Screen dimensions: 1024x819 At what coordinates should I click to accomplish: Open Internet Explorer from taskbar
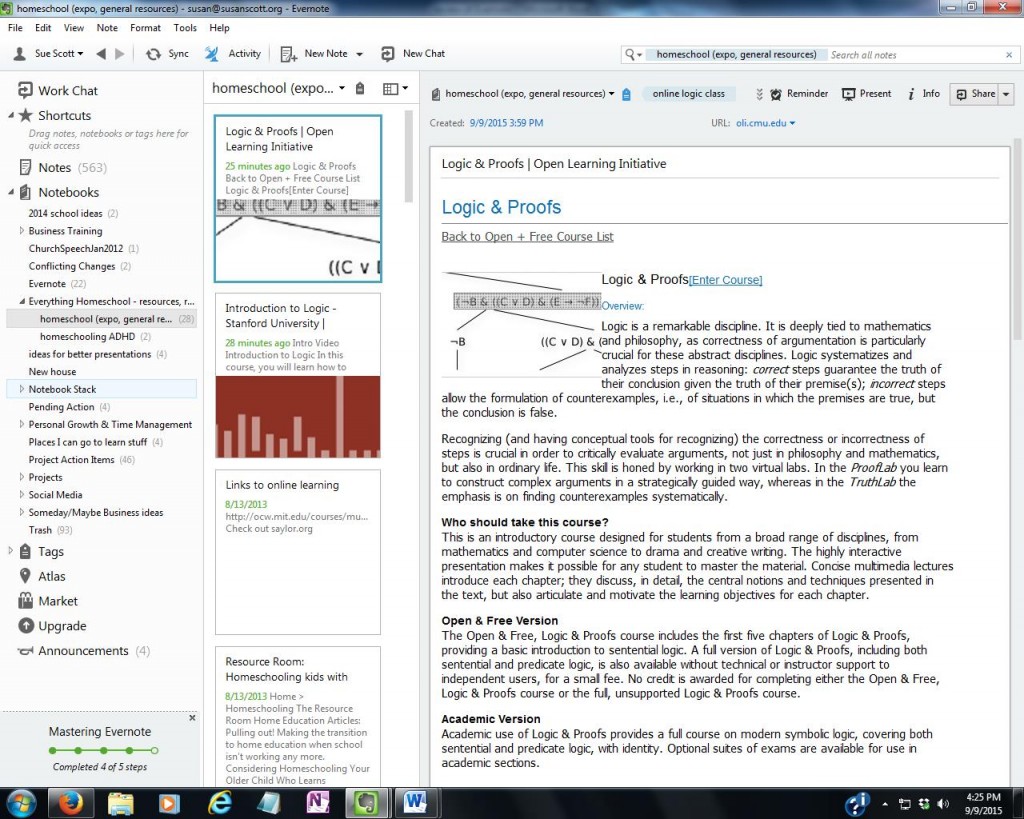pyautogui.click(x=219, y=803)
